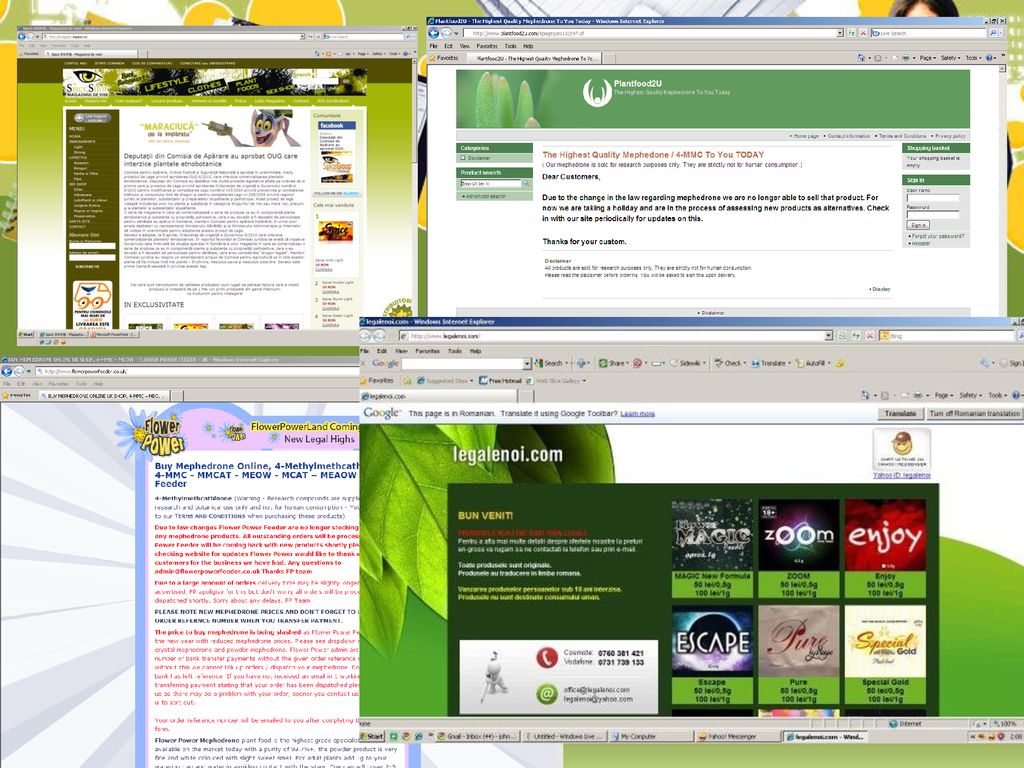Click the legalenoi.com address bar
Viewport: 1024px width, 768px height.
(616, 336)
